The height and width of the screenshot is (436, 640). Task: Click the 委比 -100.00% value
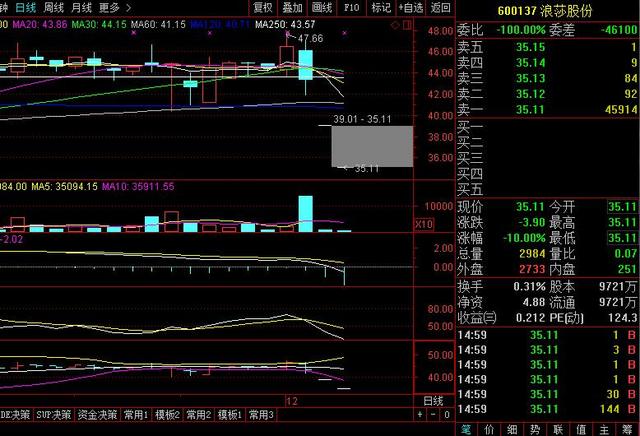(521, 30)
